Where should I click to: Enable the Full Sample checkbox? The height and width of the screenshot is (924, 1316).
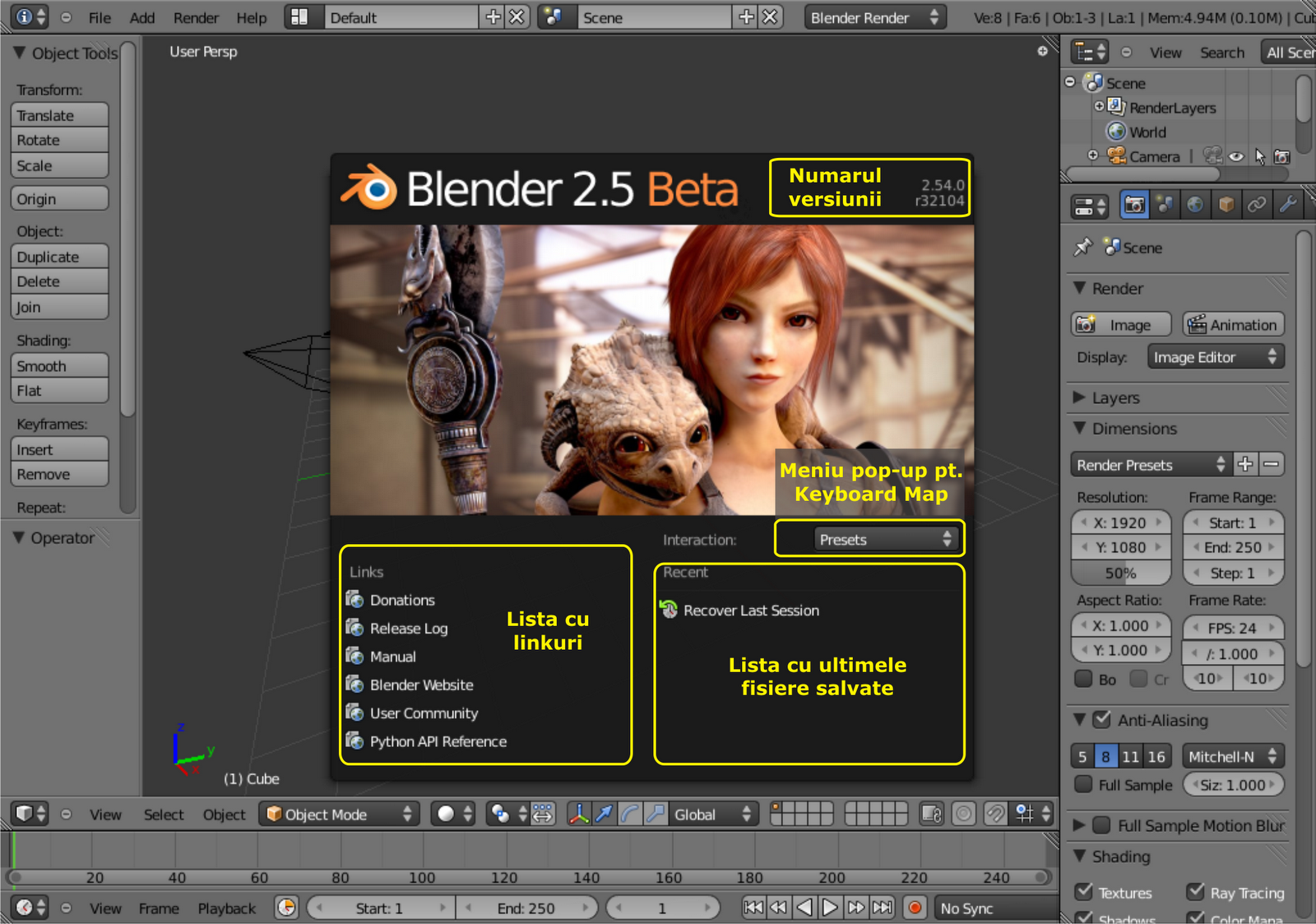tap(1084, 784)
